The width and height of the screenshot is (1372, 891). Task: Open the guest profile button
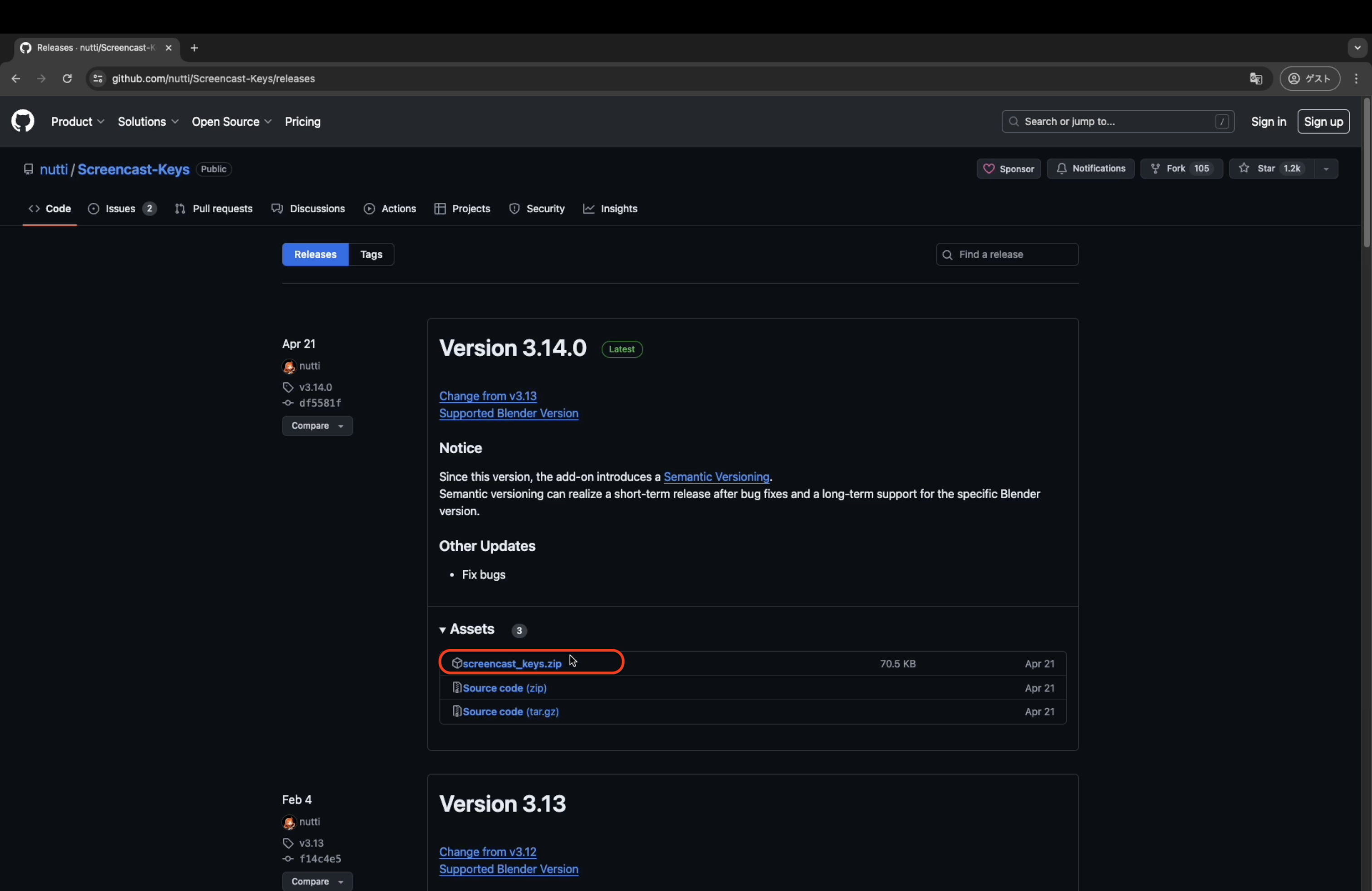coord(1310,79)
